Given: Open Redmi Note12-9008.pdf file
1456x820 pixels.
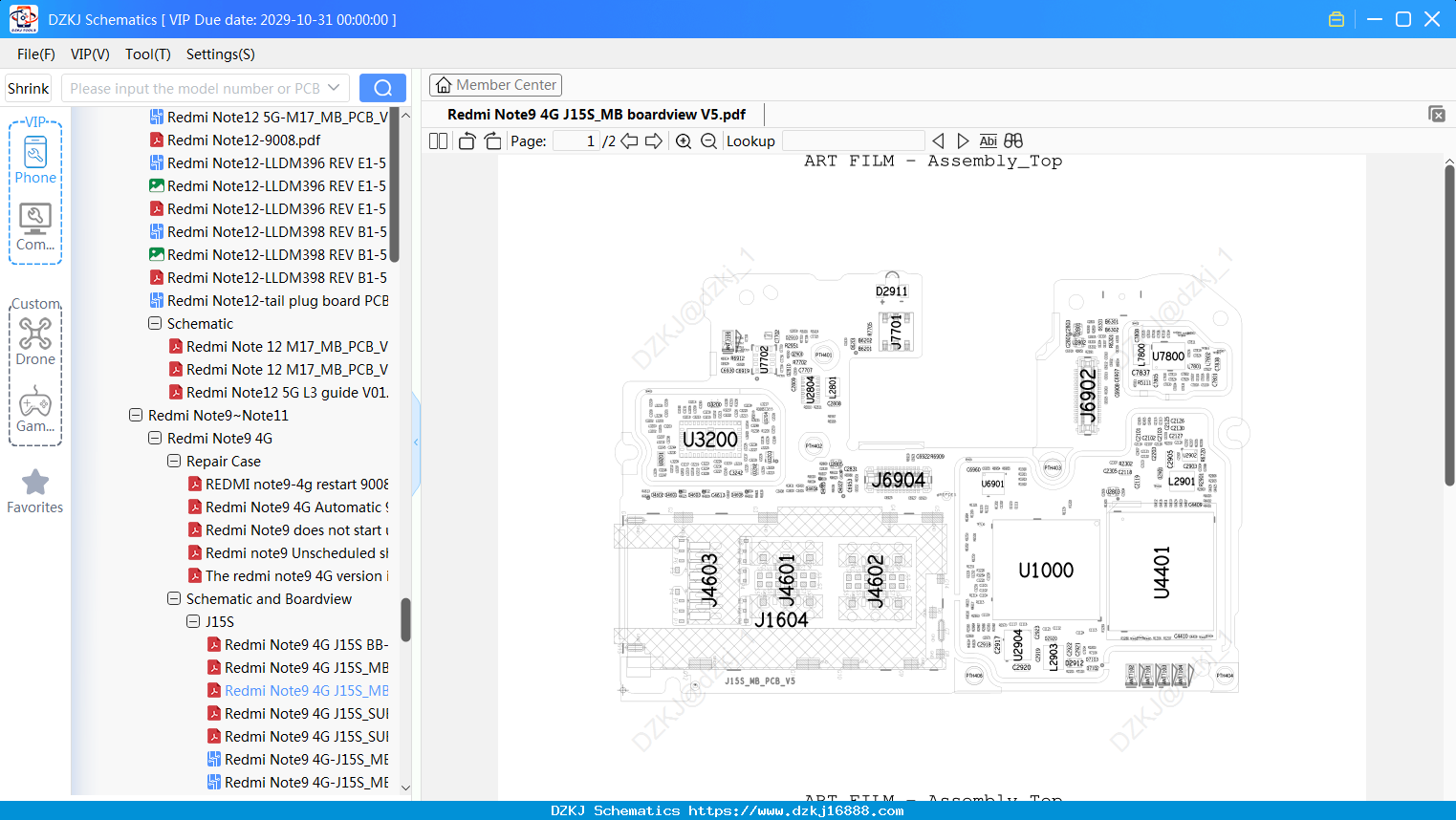Looking at the screenshot, I should (x=244, y=140).
